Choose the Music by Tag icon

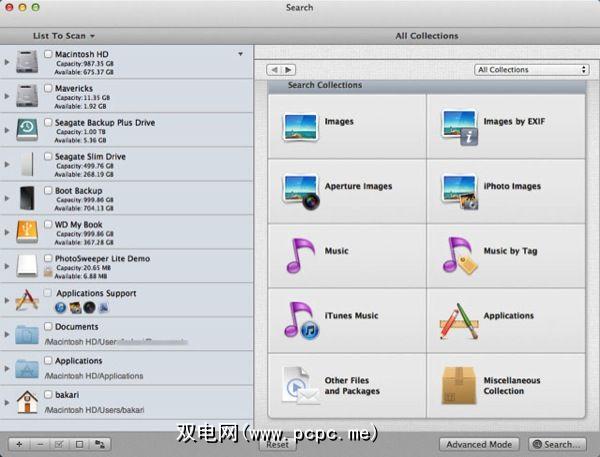pos(460,255)
